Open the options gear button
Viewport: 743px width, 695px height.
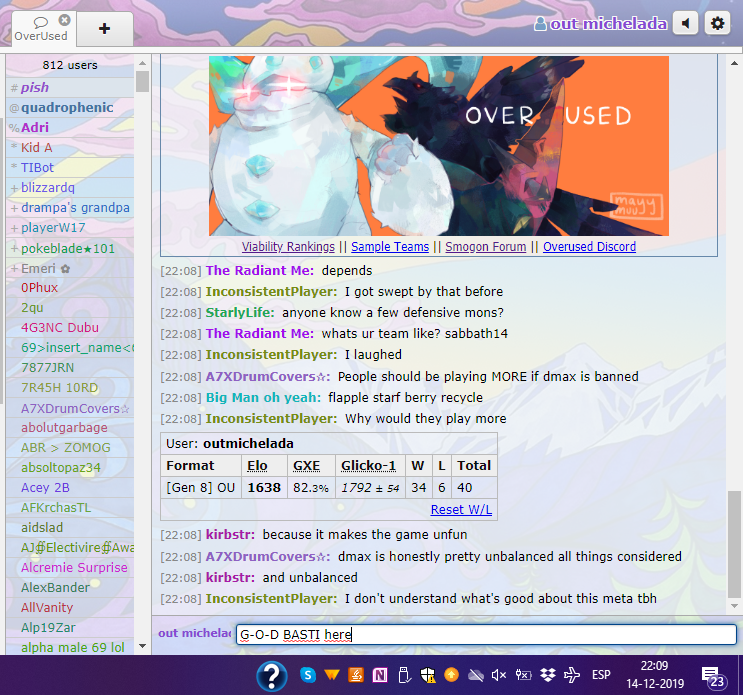[717, 23]
